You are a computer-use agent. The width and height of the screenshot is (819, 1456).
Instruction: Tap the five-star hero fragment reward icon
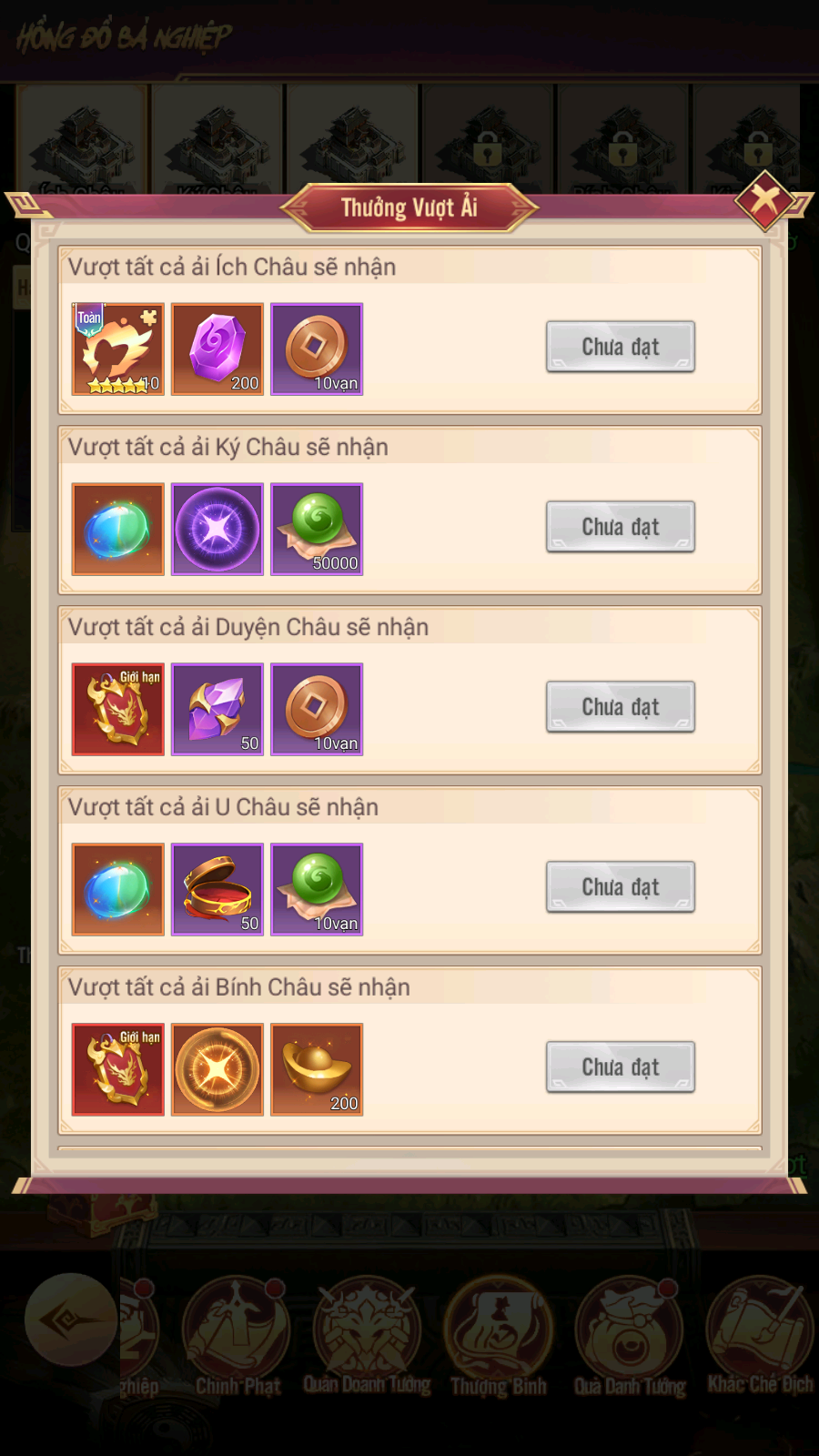118,349
